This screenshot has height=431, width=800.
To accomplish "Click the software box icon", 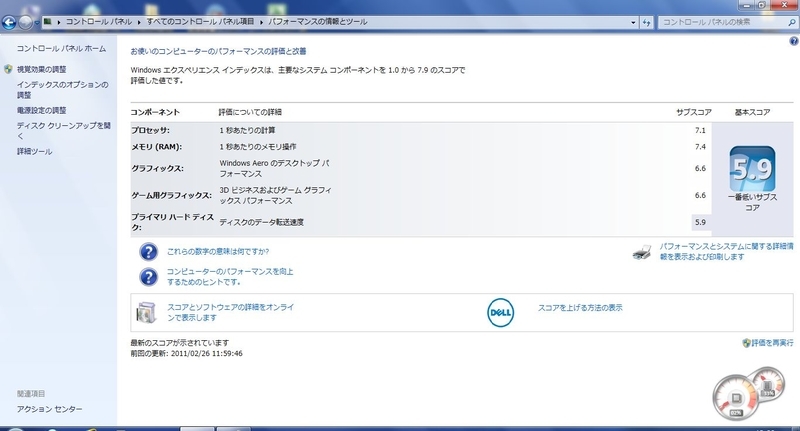I will coord(146,313).
